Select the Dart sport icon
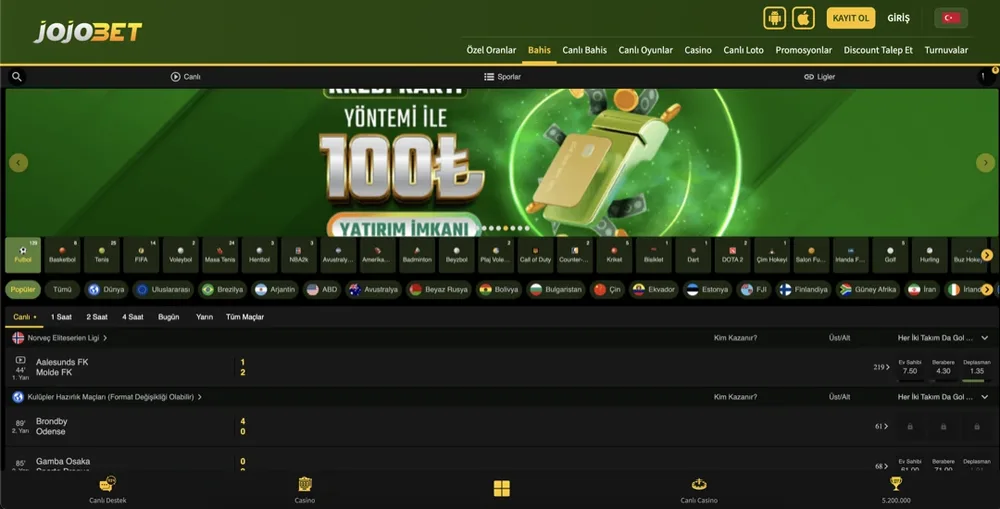 (693, 254)
